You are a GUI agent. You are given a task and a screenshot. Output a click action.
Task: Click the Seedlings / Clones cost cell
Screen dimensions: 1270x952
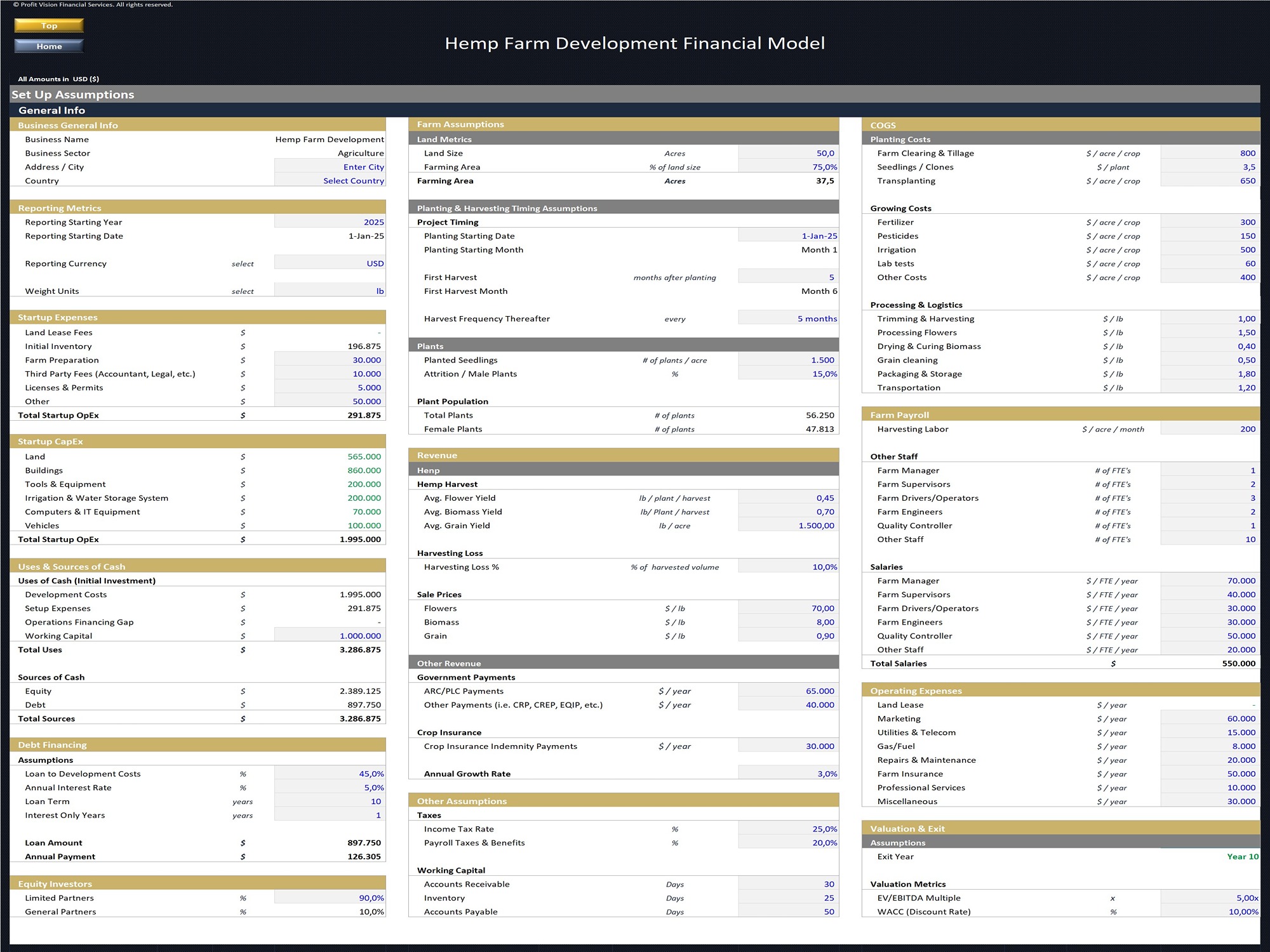[1209, 167]
